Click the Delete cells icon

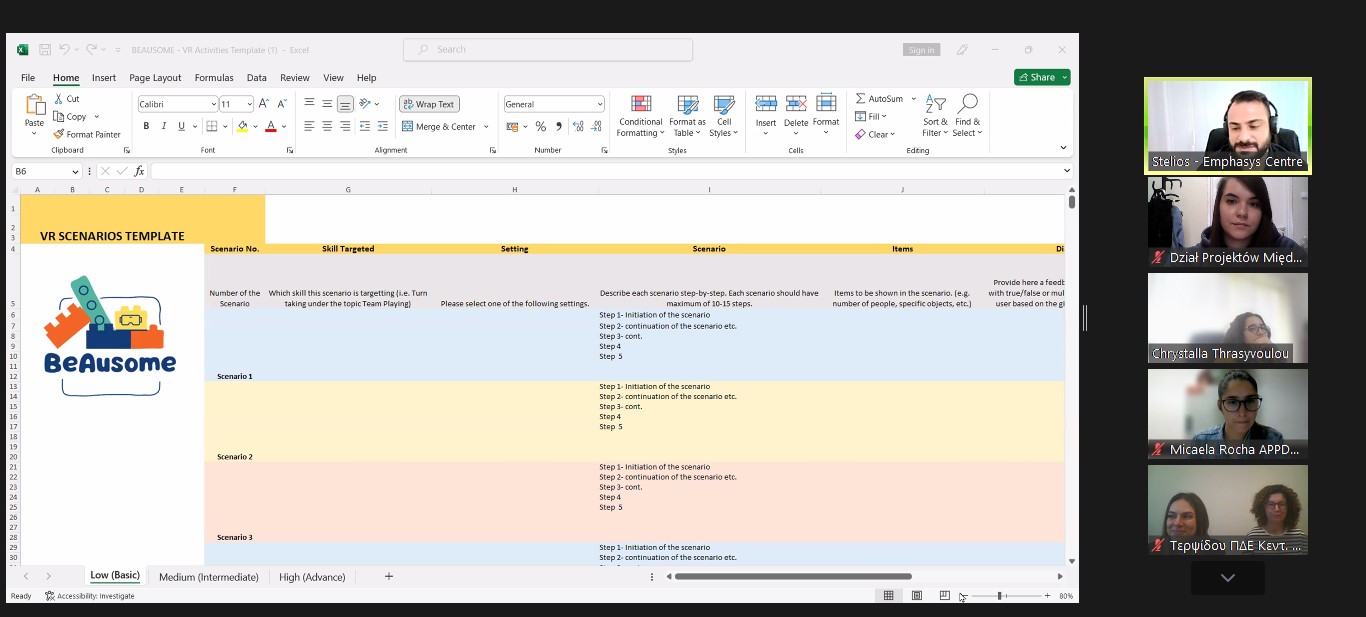click(x=796, y=104)
